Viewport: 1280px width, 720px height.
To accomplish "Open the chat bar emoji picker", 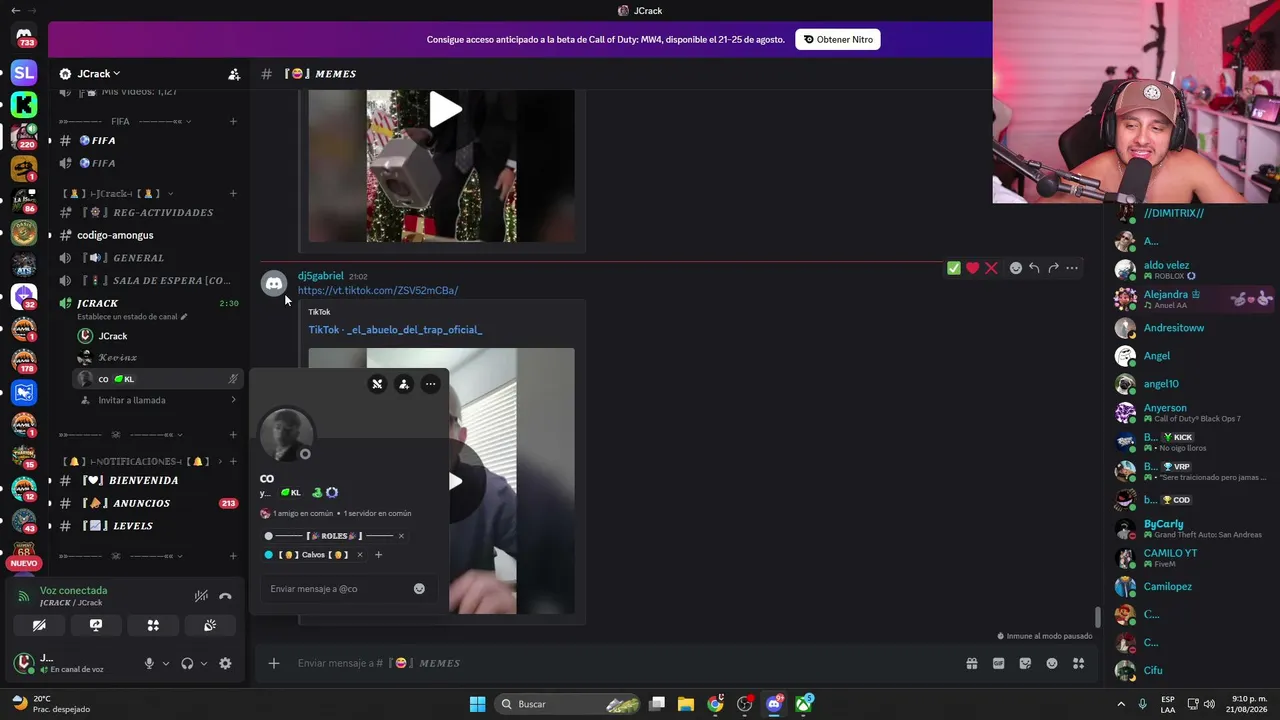I will (x=1052, y=663).
